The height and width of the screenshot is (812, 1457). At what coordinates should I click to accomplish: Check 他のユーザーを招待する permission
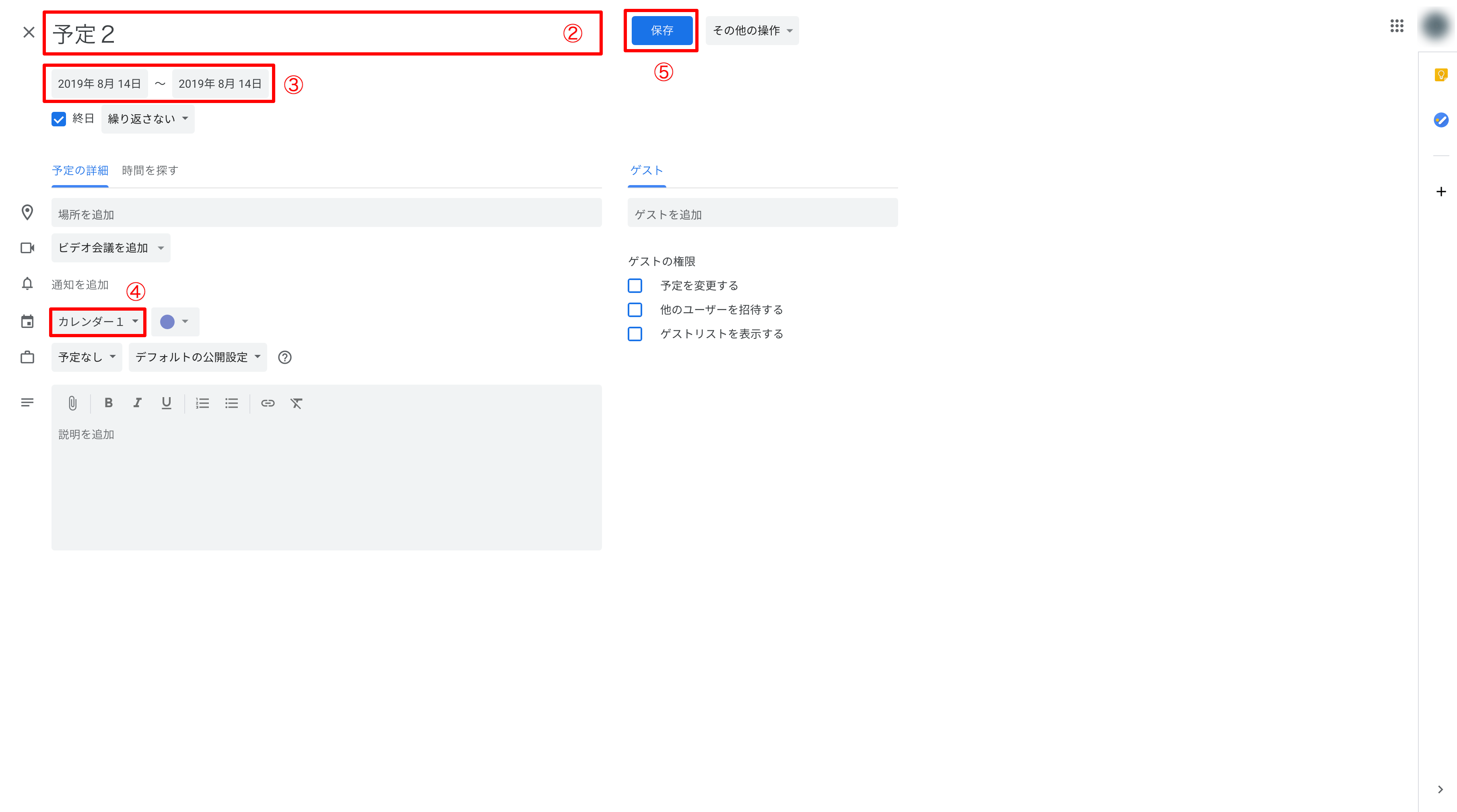click(x=635, y=310)
